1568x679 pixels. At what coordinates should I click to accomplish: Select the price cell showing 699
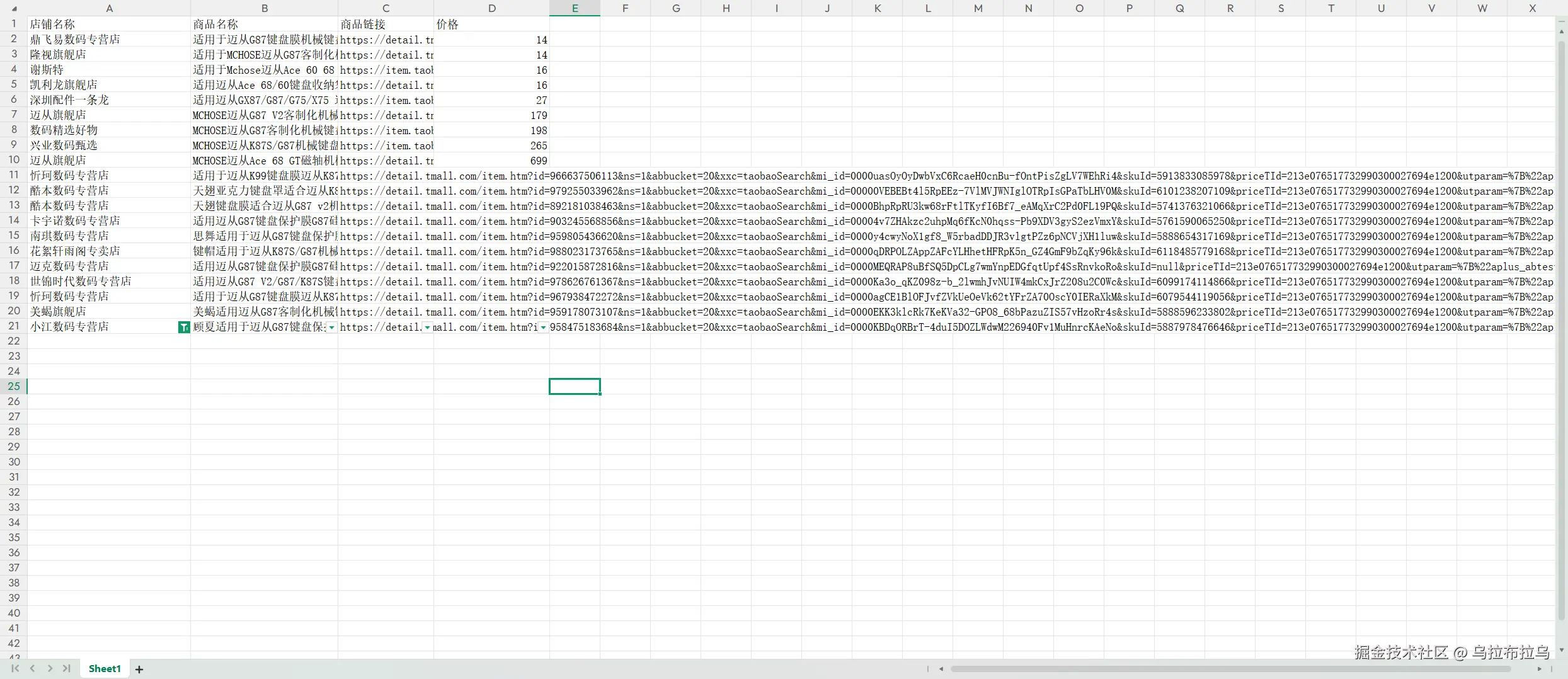[491, 160]
